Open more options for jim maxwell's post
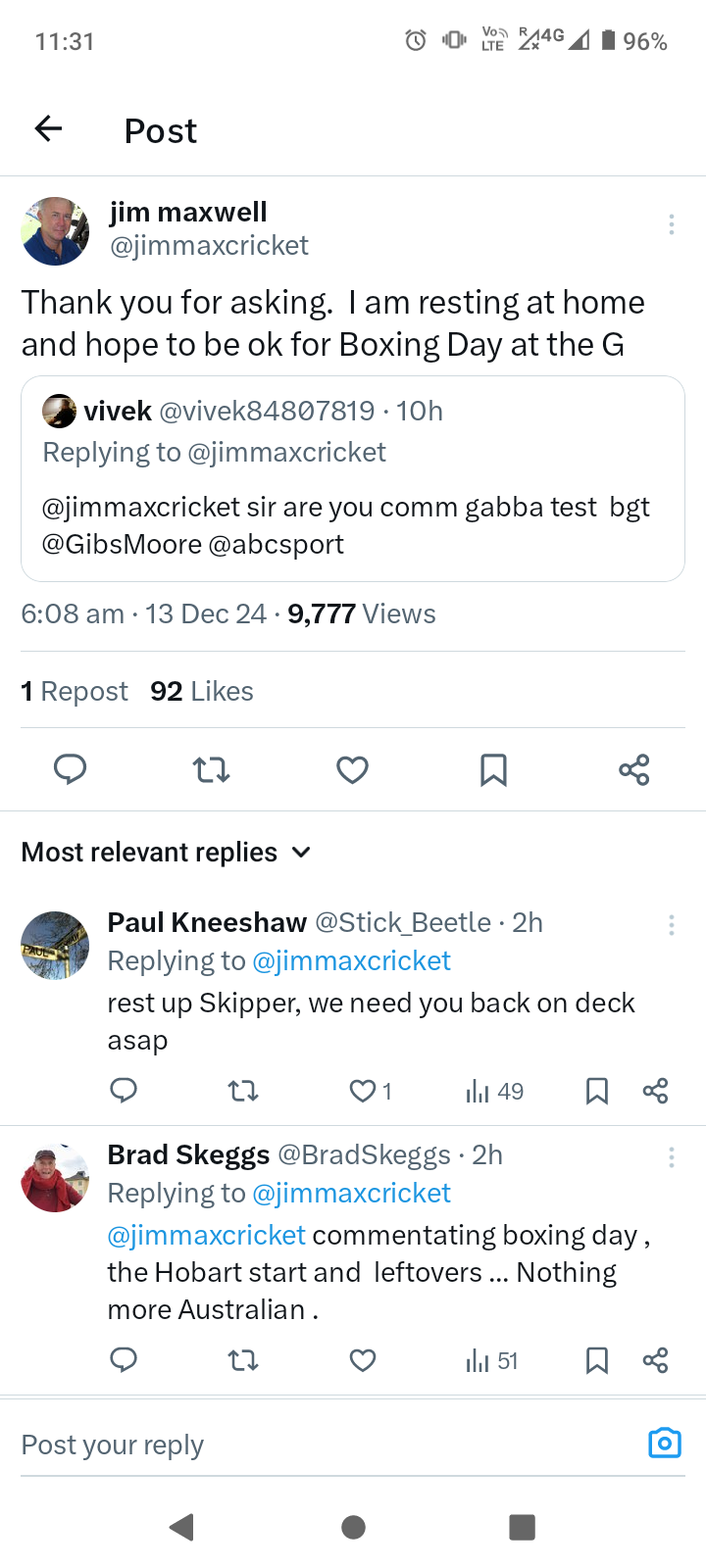Viewport: 706px width, 1568px height. click(x=671, y=224)
